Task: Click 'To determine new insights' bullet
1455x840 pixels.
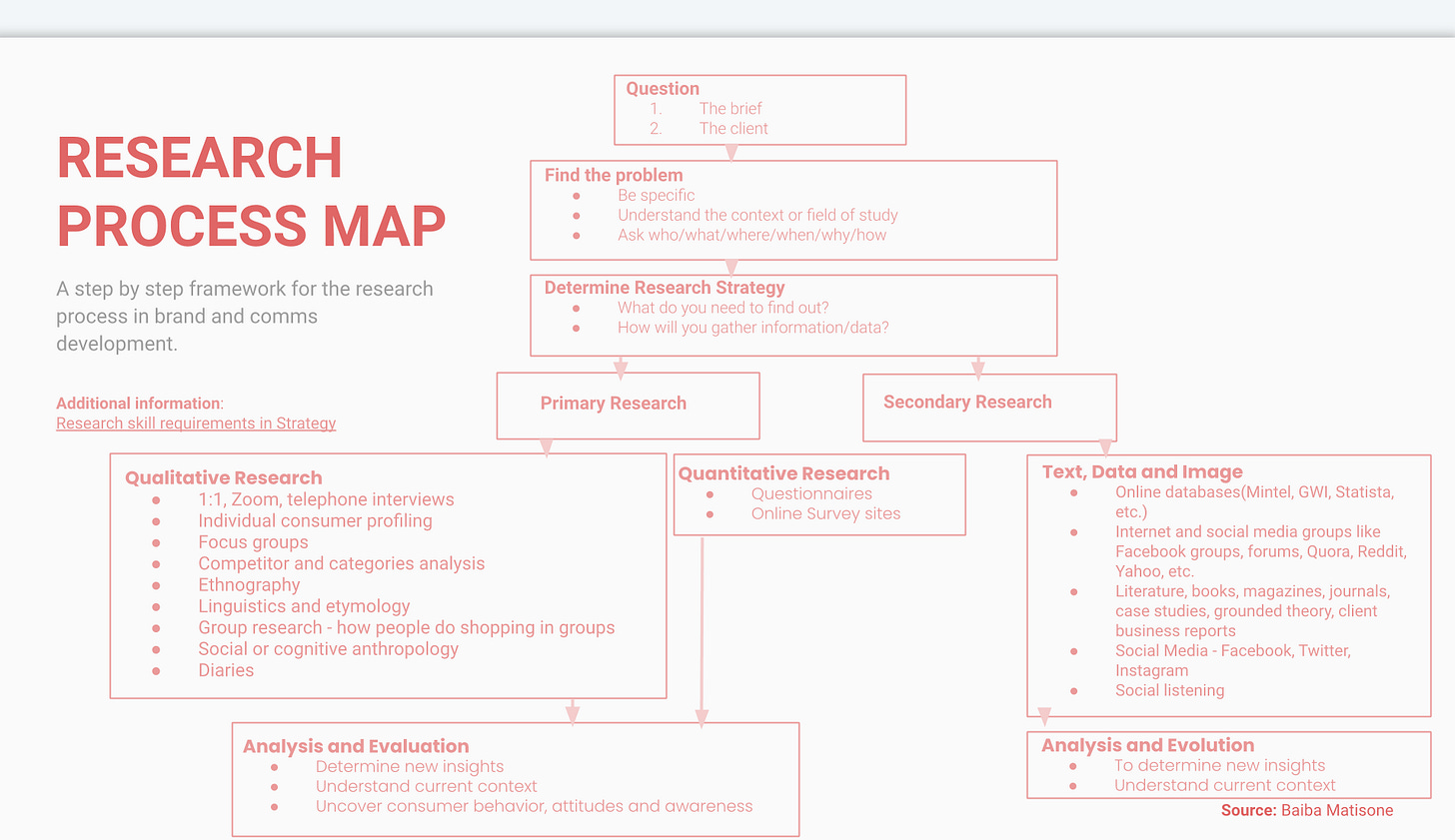Action: (1219, 765)
